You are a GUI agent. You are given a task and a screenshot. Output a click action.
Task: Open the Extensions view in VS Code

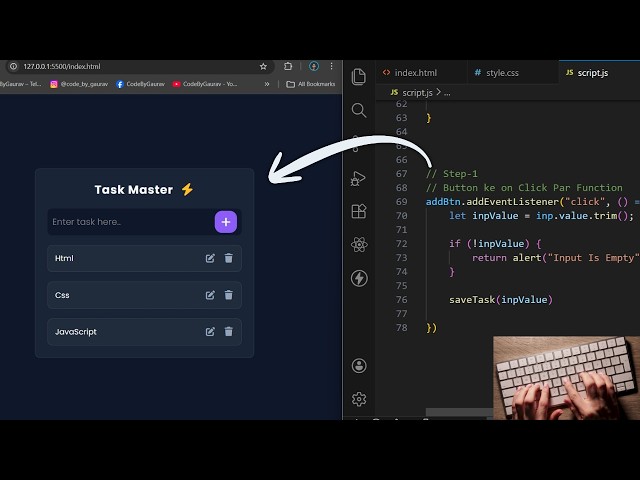pos(359,211)
